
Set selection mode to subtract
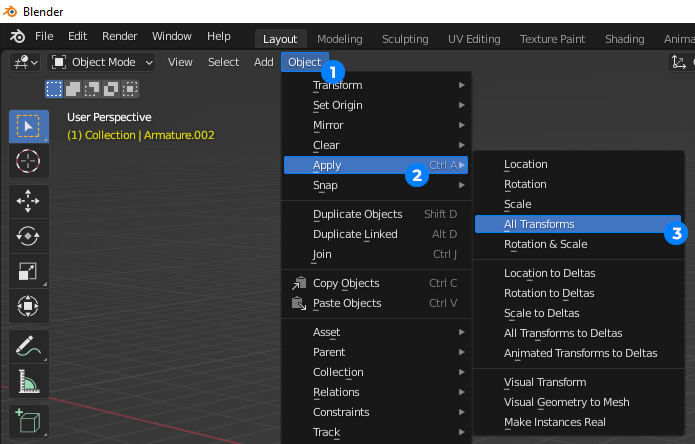(x=92, y=89)
